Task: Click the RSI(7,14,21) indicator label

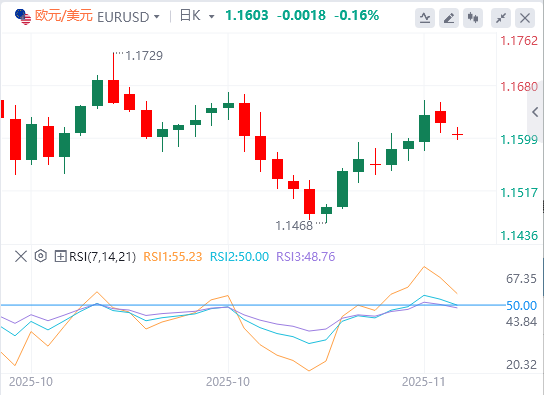Action: 102,257
